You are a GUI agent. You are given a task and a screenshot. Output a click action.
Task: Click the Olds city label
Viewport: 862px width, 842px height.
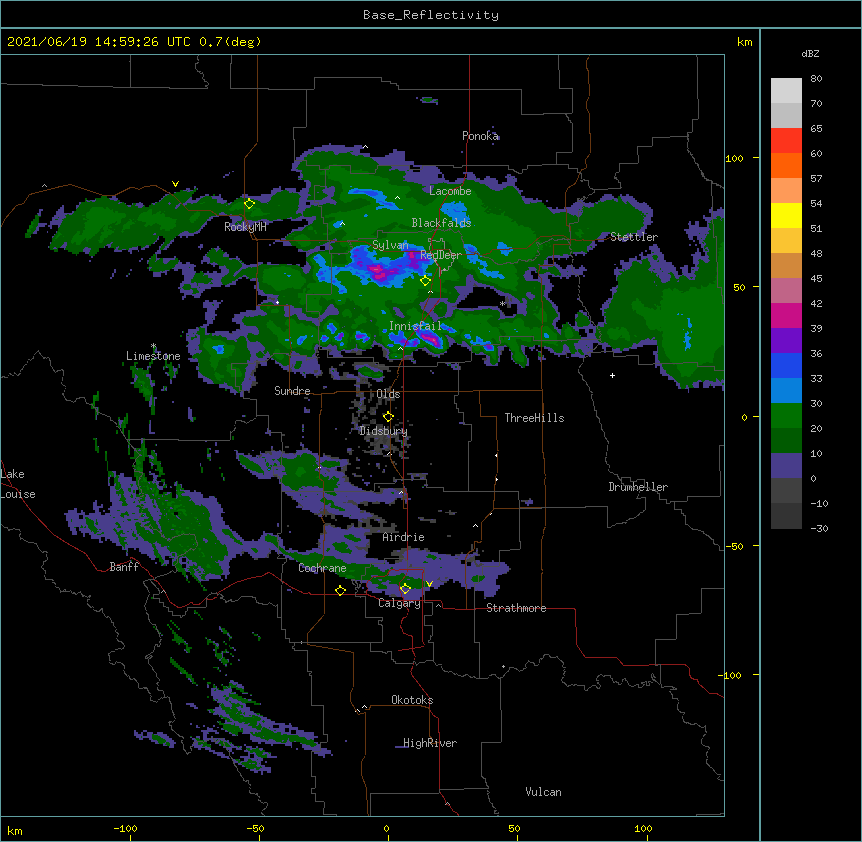(x=388, y=394)
